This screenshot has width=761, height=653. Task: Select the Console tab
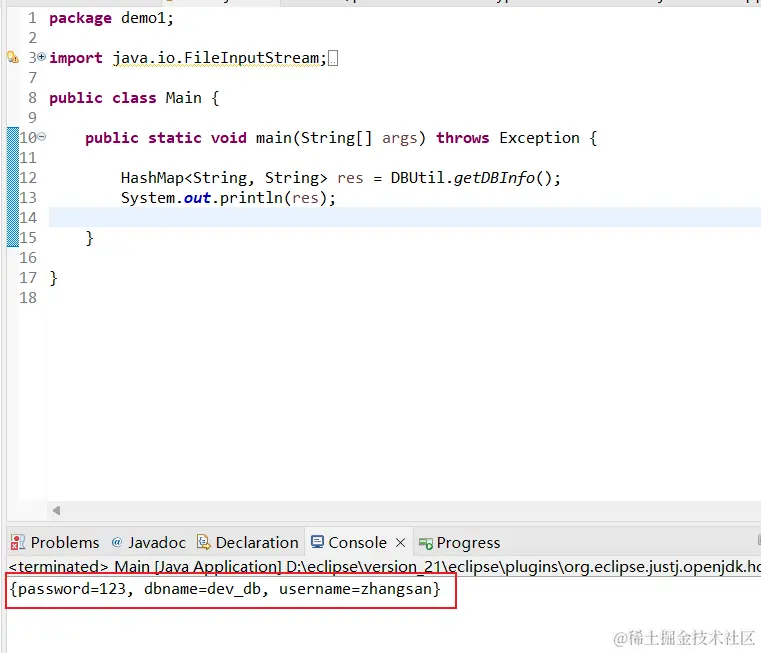(x=357, y=542)
